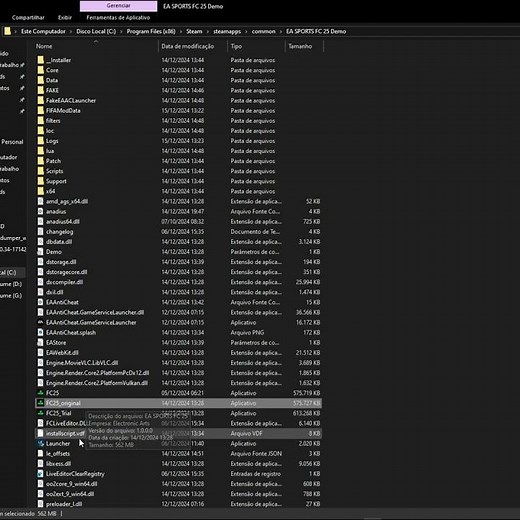This screenshot has height=520, width=520.
Task: Click the le_offsets JSON file icon
Action: [x=40, y=453]
